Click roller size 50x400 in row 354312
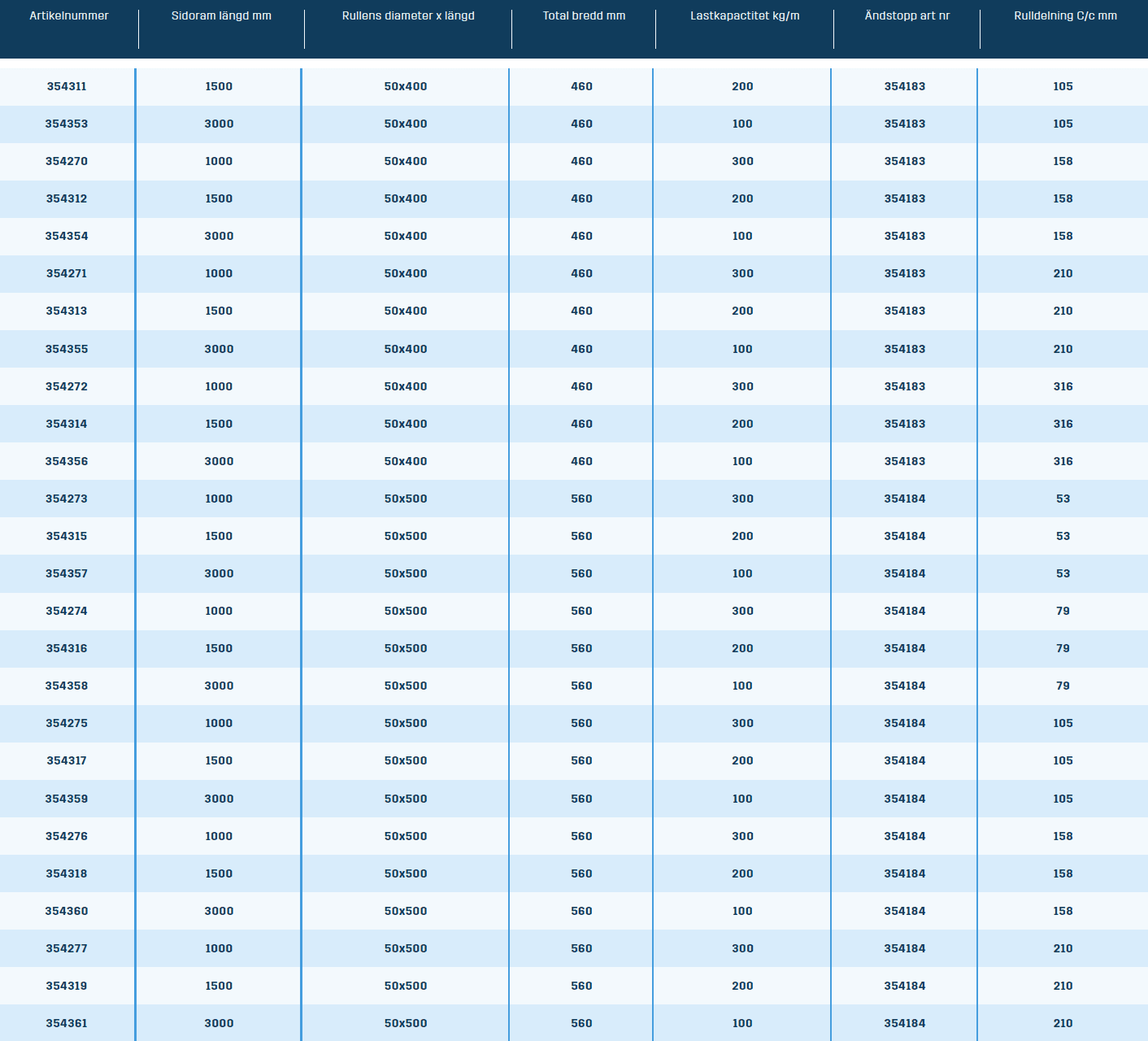Screen dimensions: 1148x1041 click(x=406, y=198)
